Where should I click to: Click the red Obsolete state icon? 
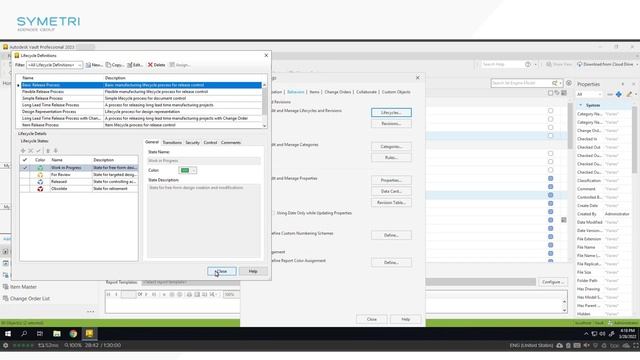tap(40, 189)
